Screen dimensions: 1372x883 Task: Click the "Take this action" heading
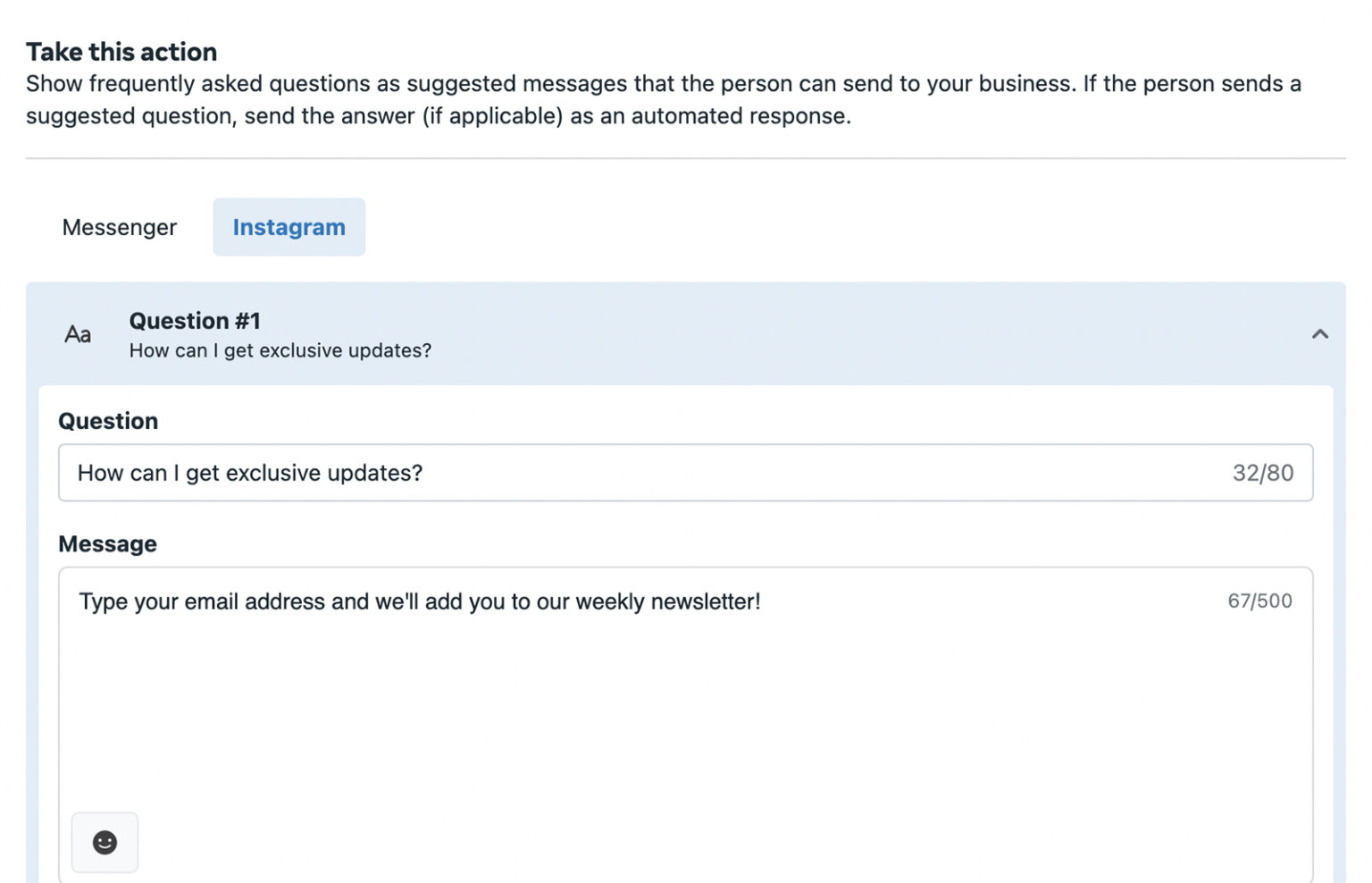pyautogui.click(x=121, y=52)
